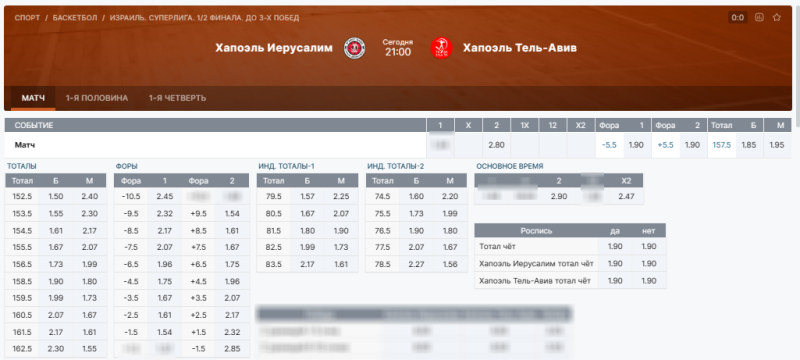Screen dimensions: 800x360
Task: Open the match statistics icon beside the score
Action: click(x=760, y=17)
